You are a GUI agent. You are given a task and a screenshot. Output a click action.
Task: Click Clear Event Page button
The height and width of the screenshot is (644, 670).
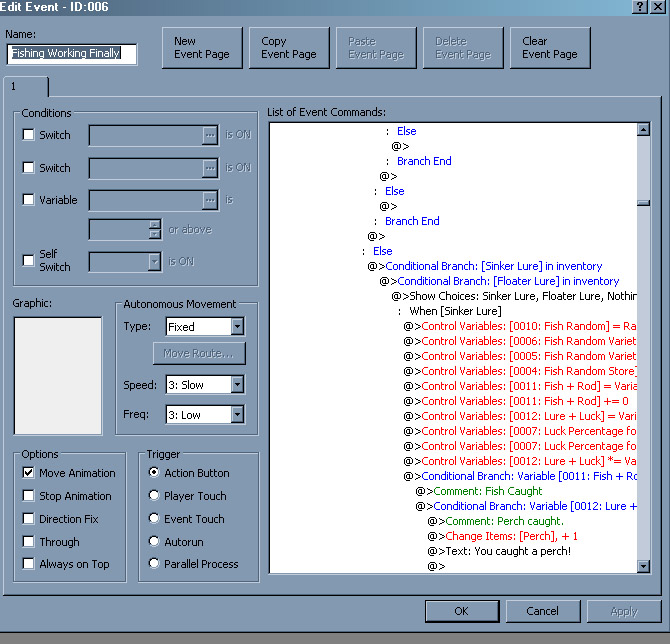click(549, 48)
